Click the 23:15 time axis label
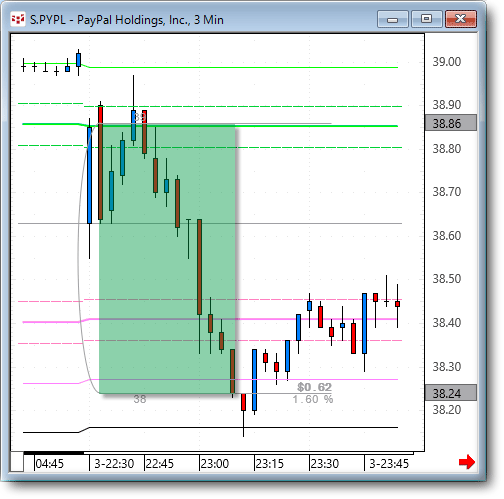The image size is (504, 499). click(x=269, y=463)
